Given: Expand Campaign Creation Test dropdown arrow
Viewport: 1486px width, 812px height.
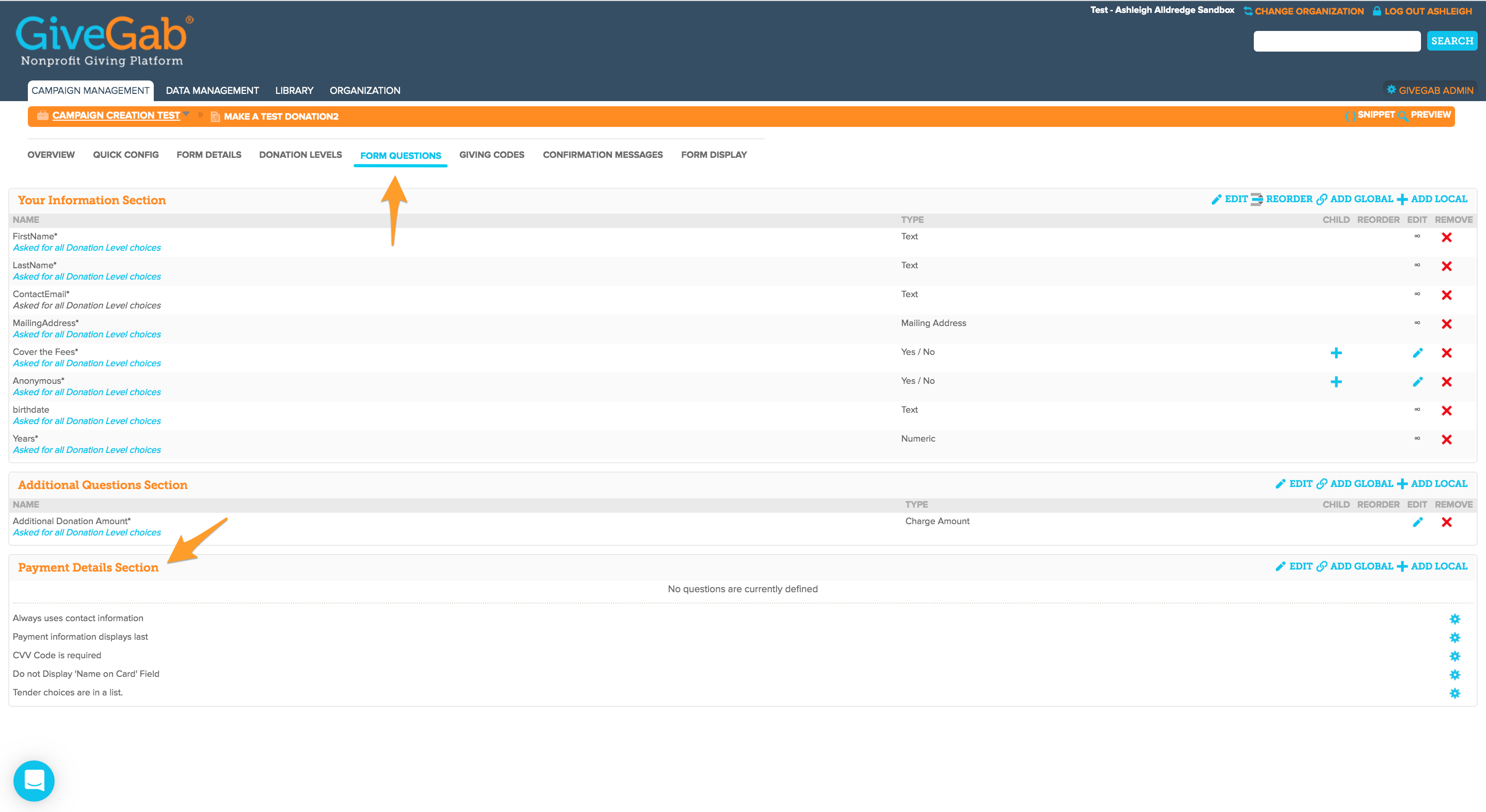Looking at the screenshot, I should click(x=186, y=113).
